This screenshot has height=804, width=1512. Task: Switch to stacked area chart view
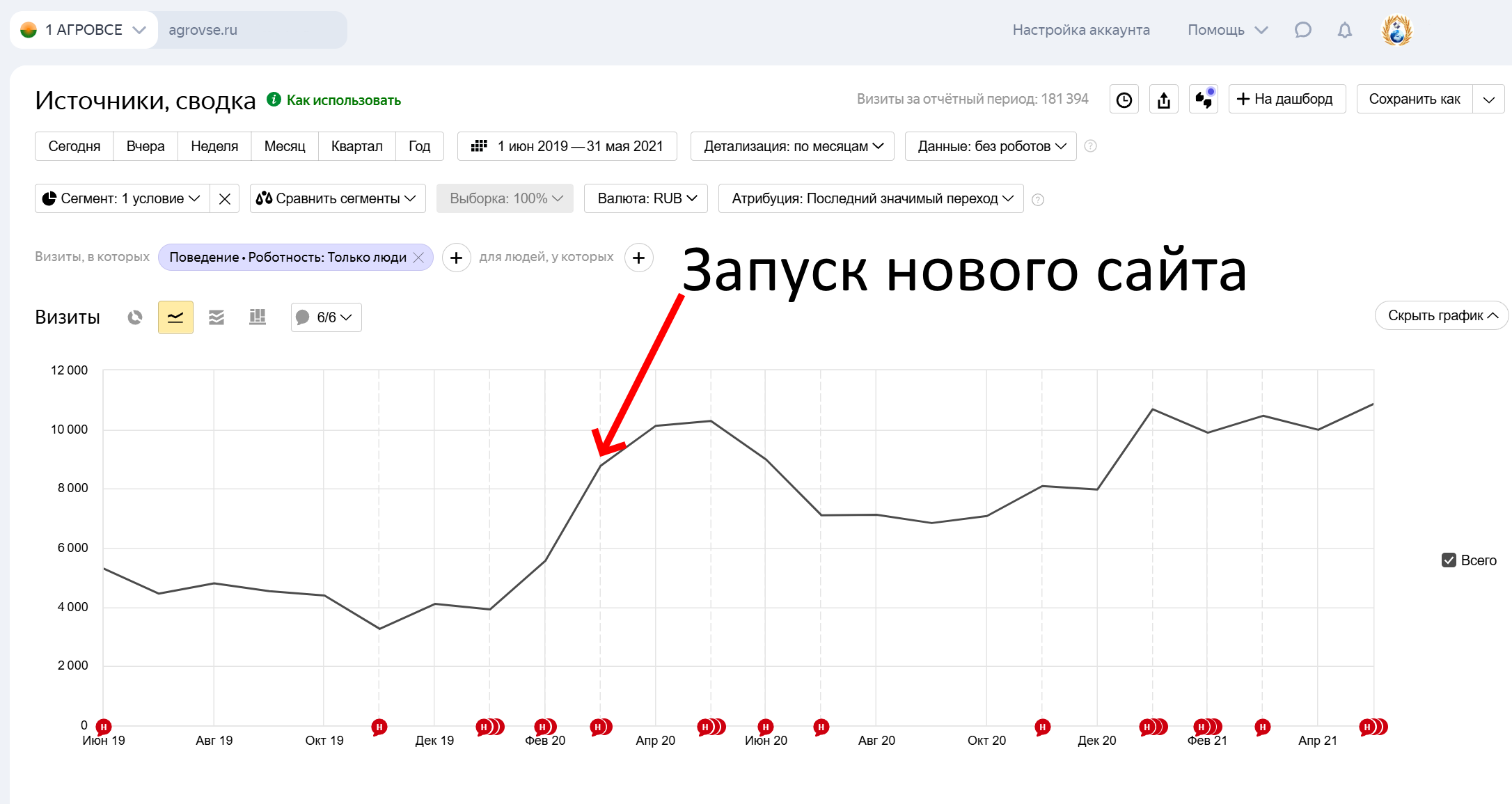tap(216, 317)
